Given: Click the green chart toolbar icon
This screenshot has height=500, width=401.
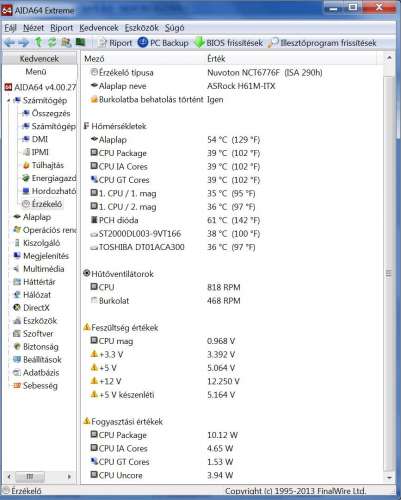Looking at the screenshot, I should click(x=80, y=42).
